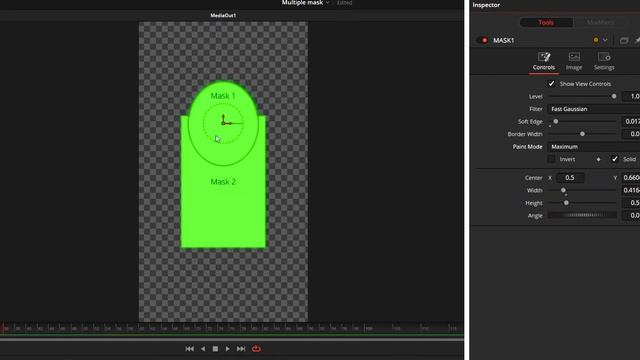Switch to the Settings tab

[x=604, y=61]
